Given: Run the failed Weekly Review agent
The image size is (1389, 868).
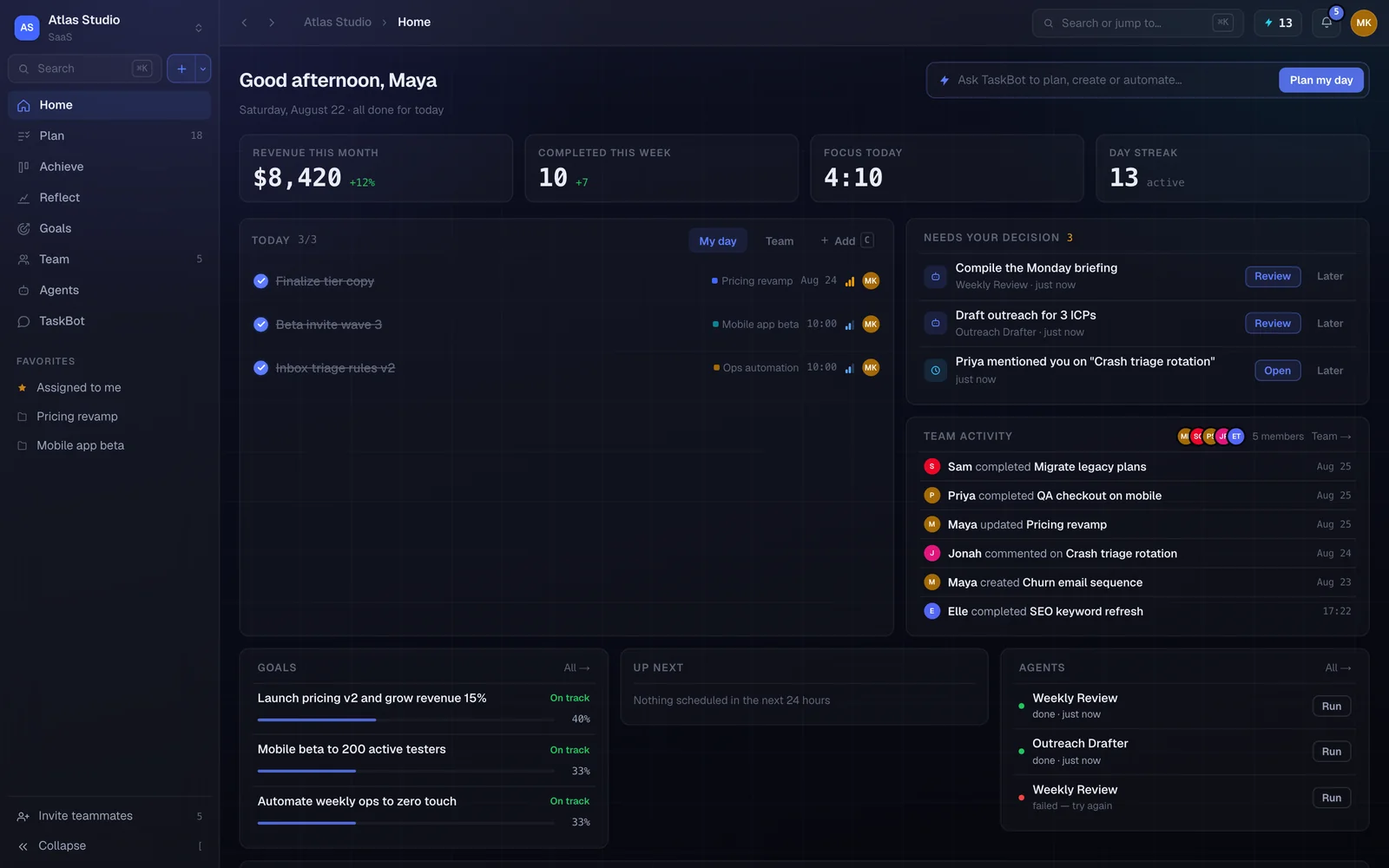Looking at the screenshot, I should 1332,798.
